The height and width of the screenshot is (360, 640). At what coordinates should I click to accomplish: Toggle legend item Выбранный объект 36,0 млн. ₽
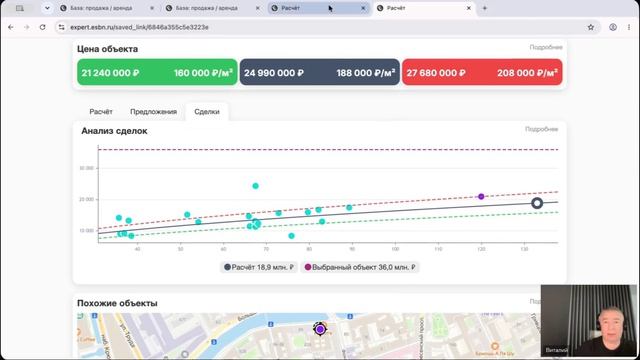360,267
